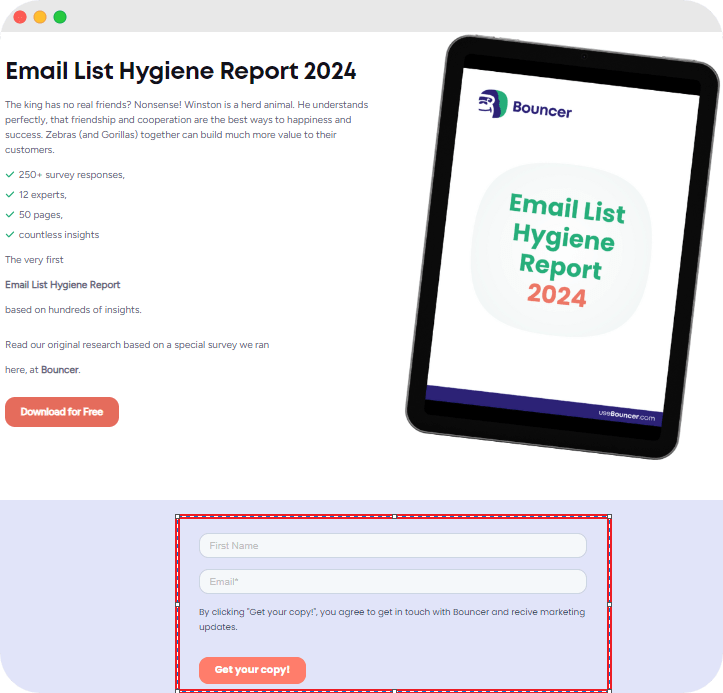Focus the Email* input field

(393, 581)
